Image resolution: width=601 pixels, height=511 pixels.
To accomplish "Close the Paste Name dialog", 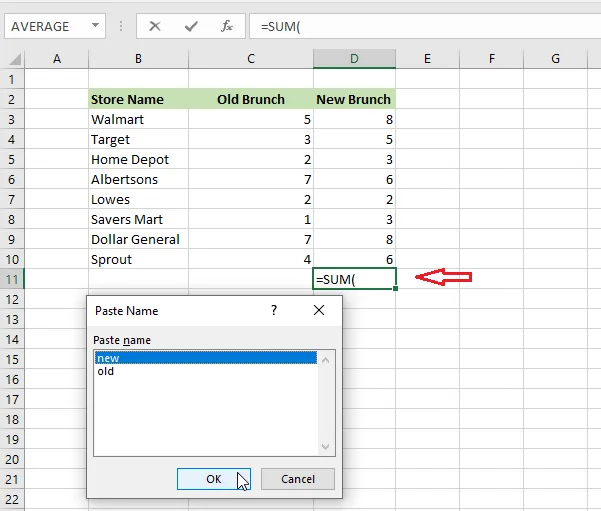I will (319, 310).
